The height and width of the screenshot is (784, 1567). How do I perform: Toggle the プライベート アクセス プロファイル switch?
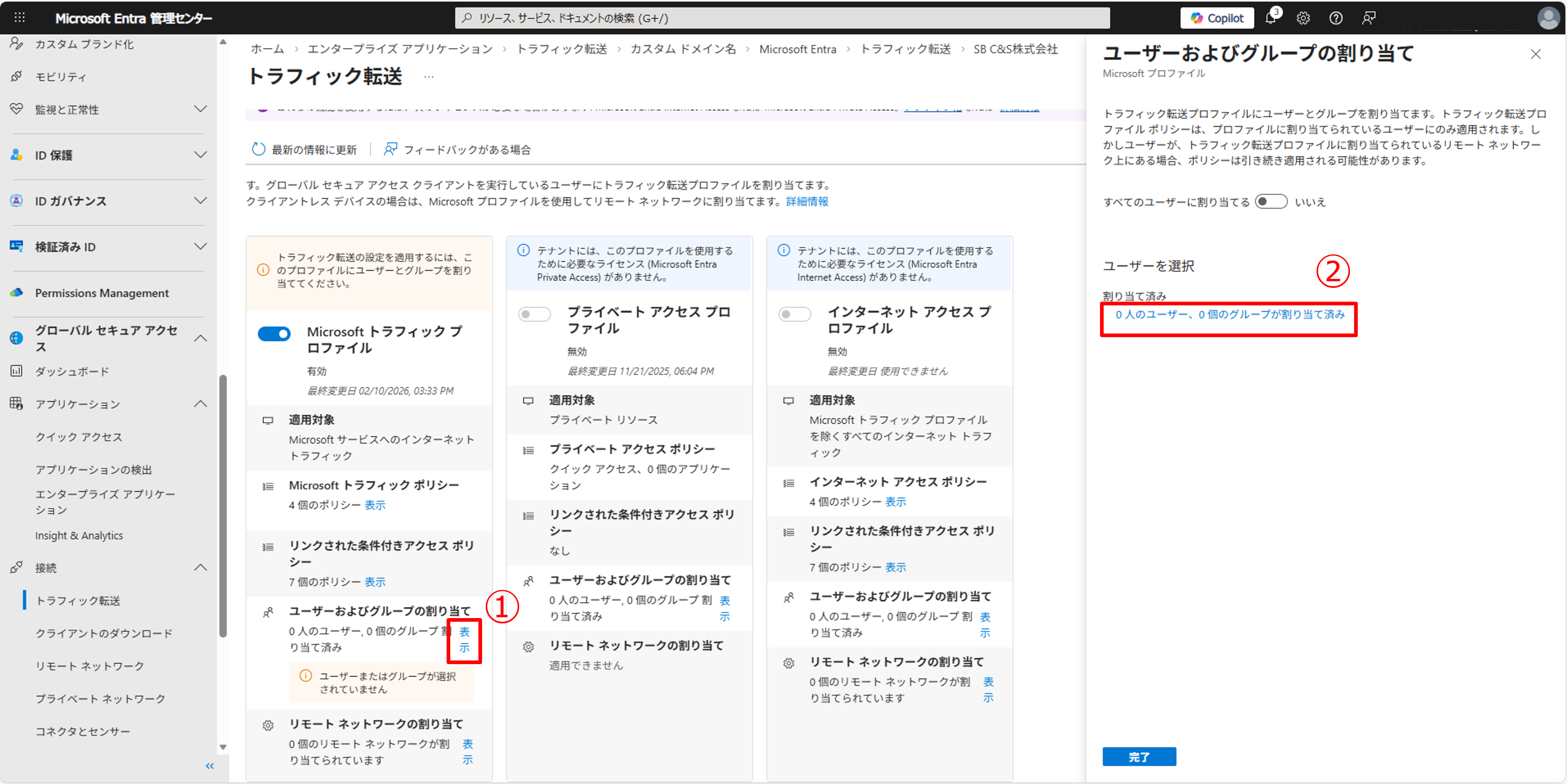tap(534, 314)
